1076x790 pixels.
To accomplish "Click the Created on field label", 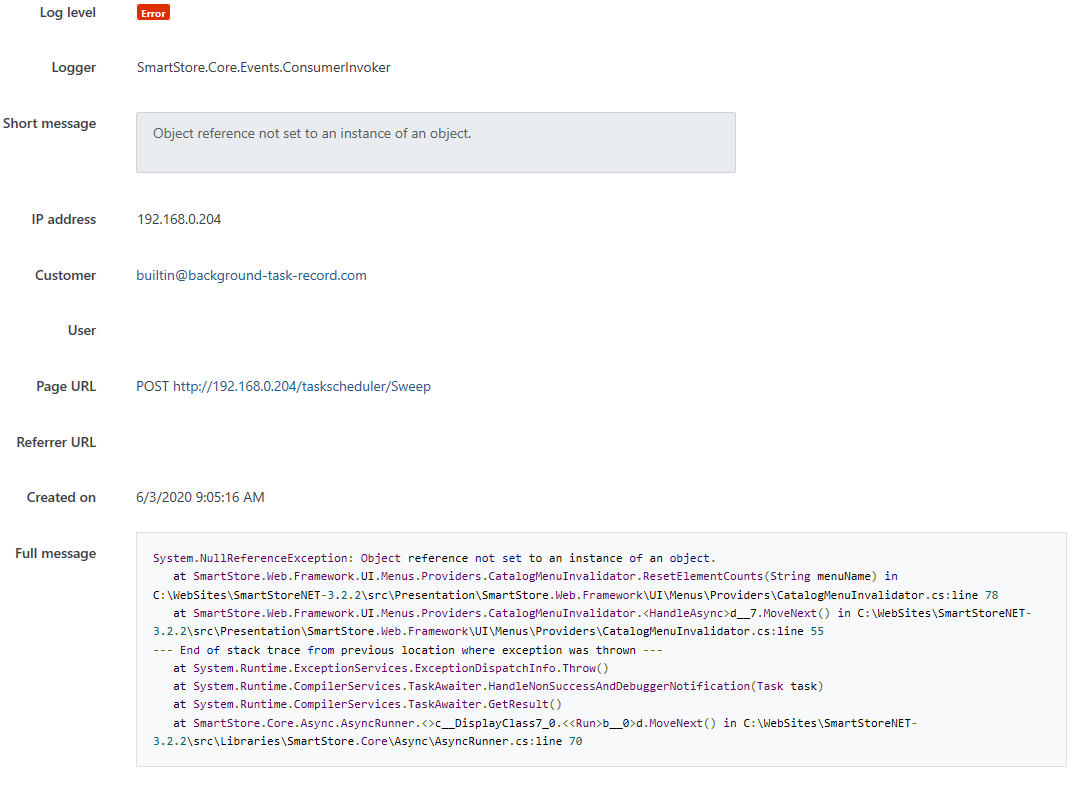I will [x=60, y=496].
